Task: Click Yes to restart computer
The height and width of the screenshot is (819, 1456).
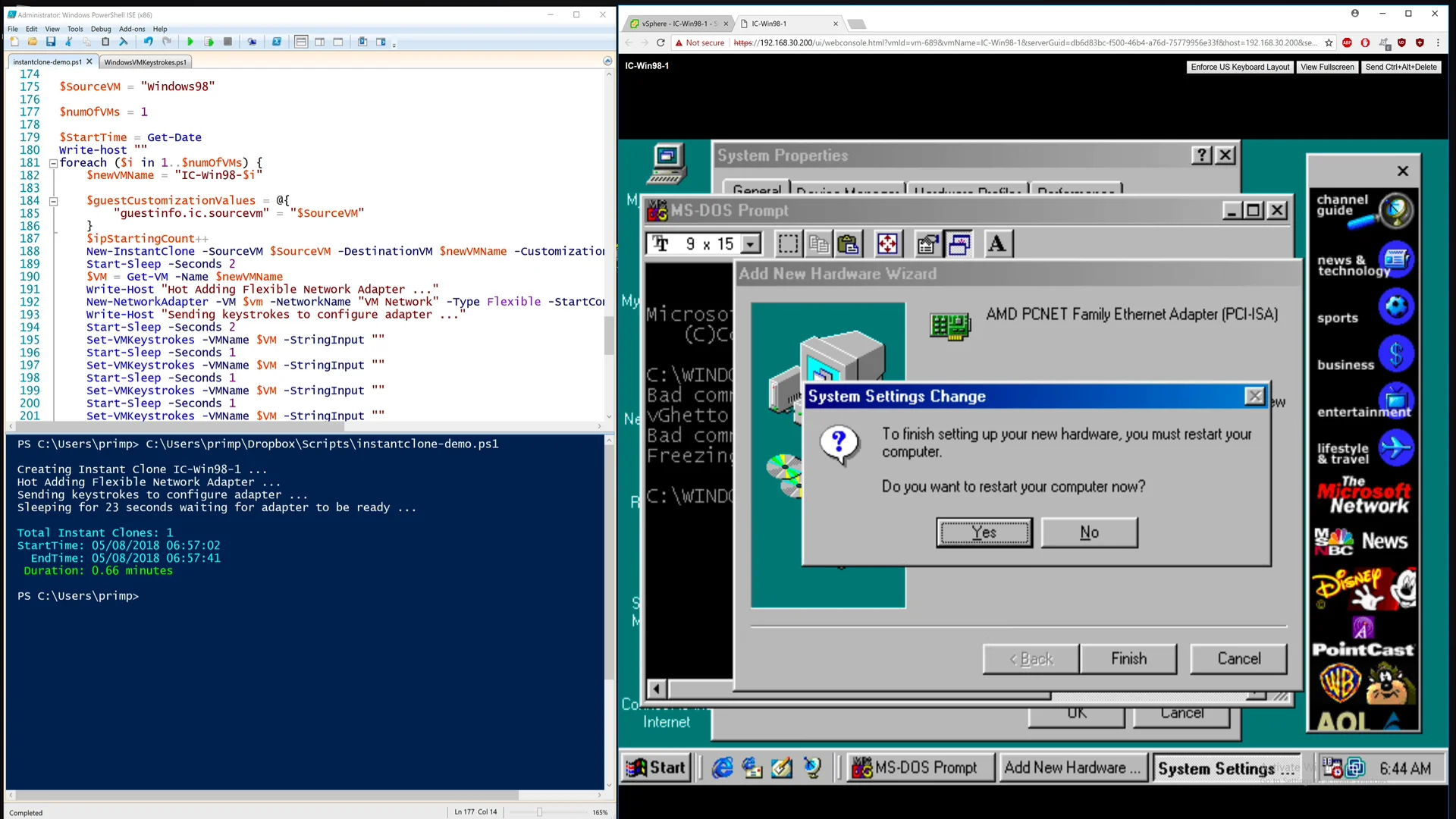Action: pyautogui.click(x=984, y=532)
